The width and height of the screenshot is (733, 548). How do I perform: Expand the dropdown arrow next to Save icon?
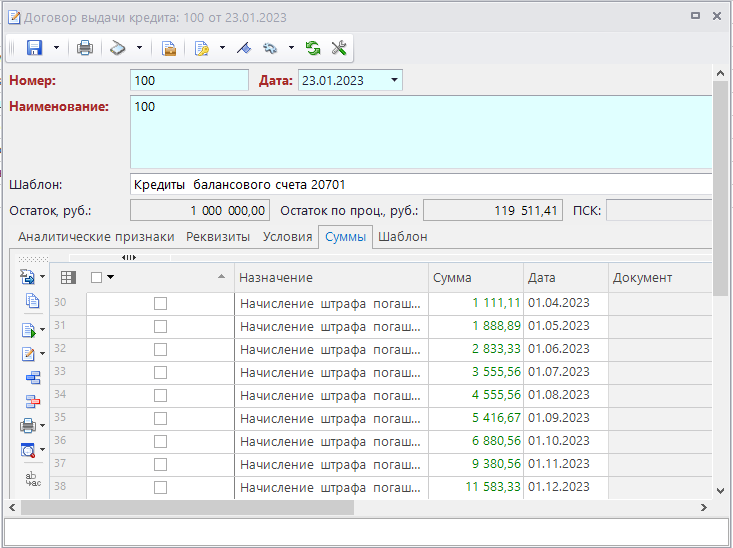point(56,47)
